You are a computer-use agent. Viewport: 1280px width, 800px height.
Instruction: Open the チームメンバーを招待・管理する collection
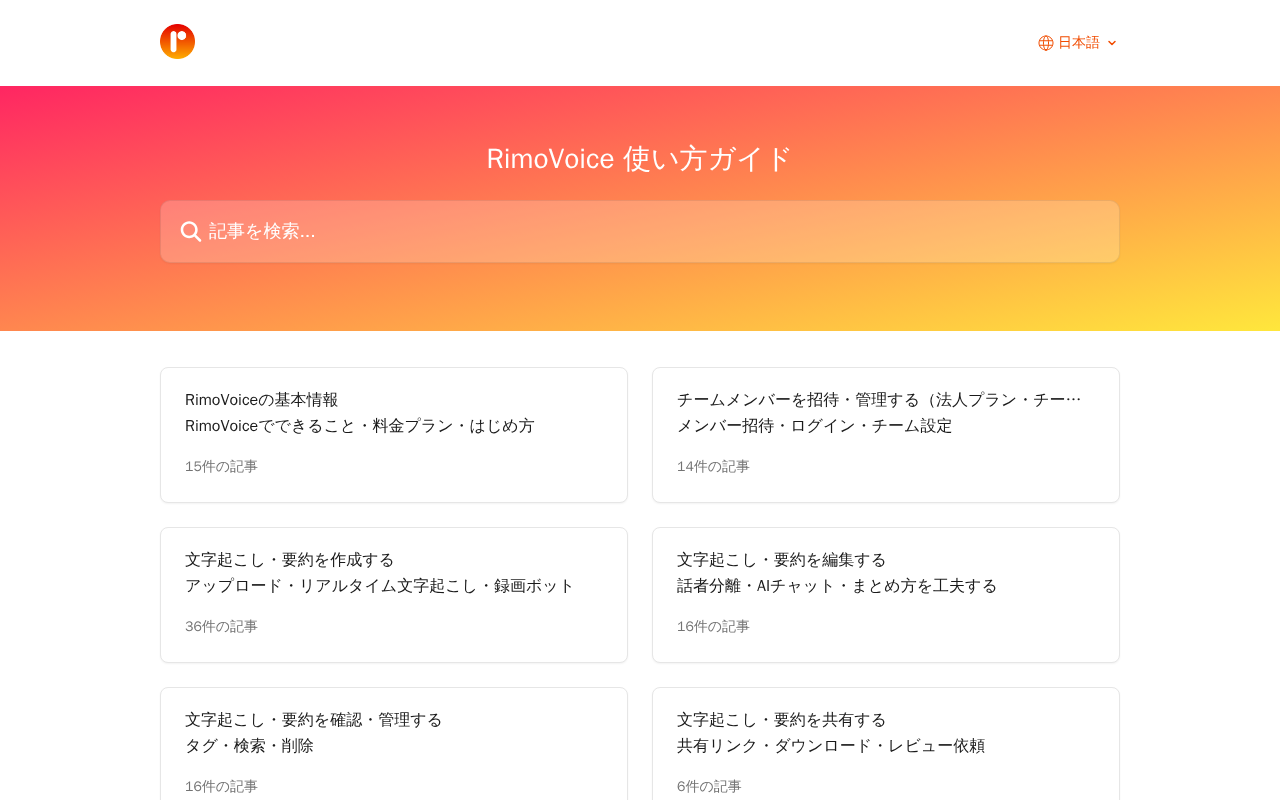point(886,435)
